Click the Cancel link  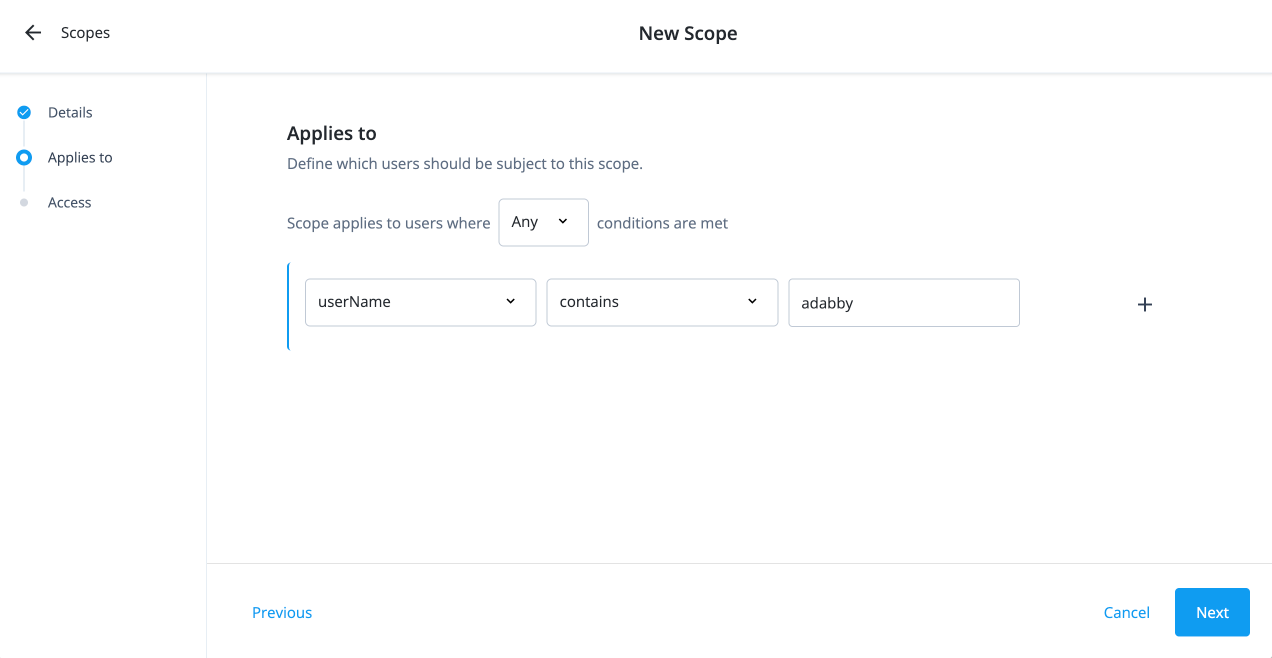point(1127,612)
